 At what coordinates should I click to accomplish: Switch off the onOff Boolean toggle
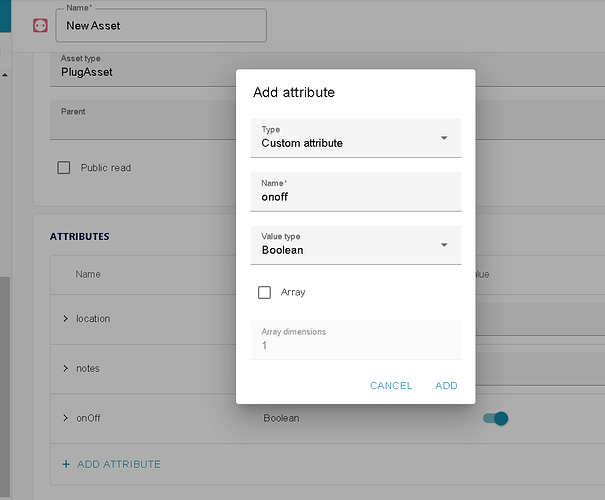click(495, 418)
